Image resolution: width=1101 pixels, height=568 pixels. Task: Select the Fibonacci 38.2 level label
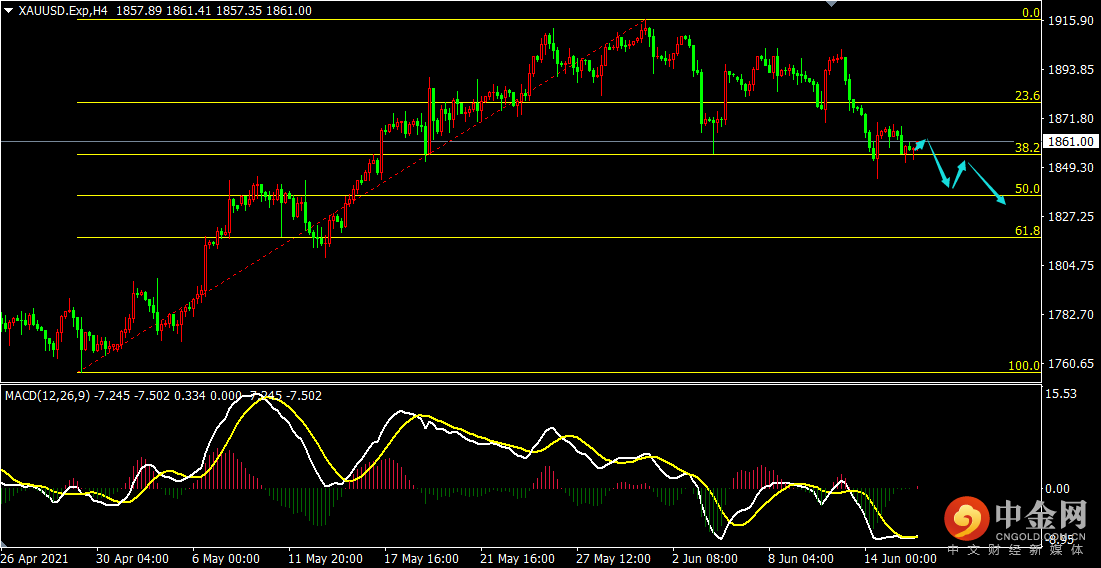point(1028,148)
